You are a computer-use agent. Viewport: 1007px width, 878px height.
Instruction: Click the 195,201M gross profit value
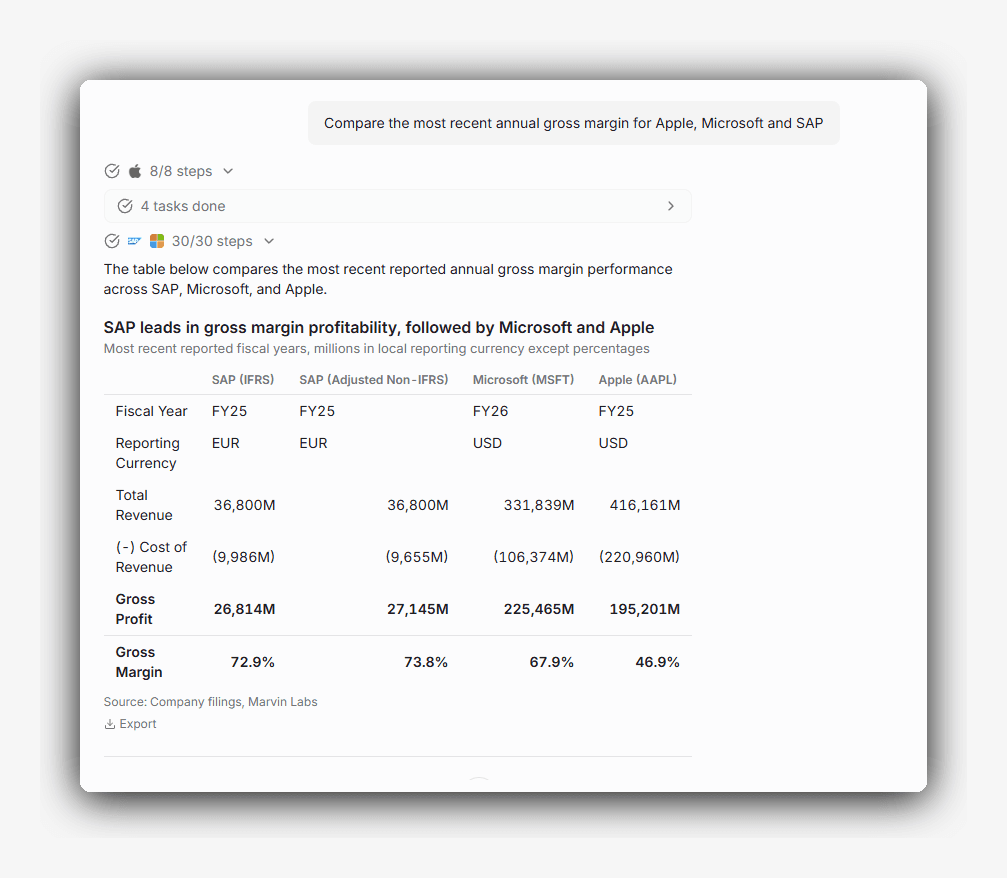point(645,609)
